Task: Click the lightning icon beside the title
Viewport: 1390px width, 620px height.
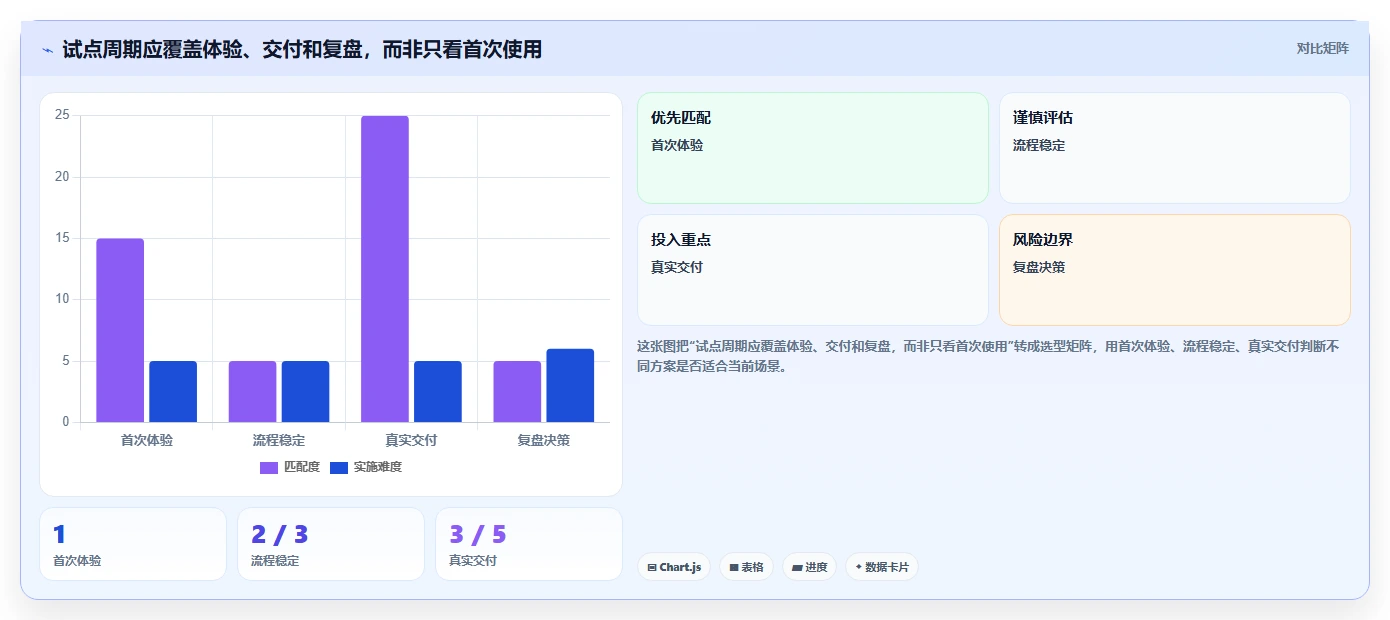Action: (48, 50)
